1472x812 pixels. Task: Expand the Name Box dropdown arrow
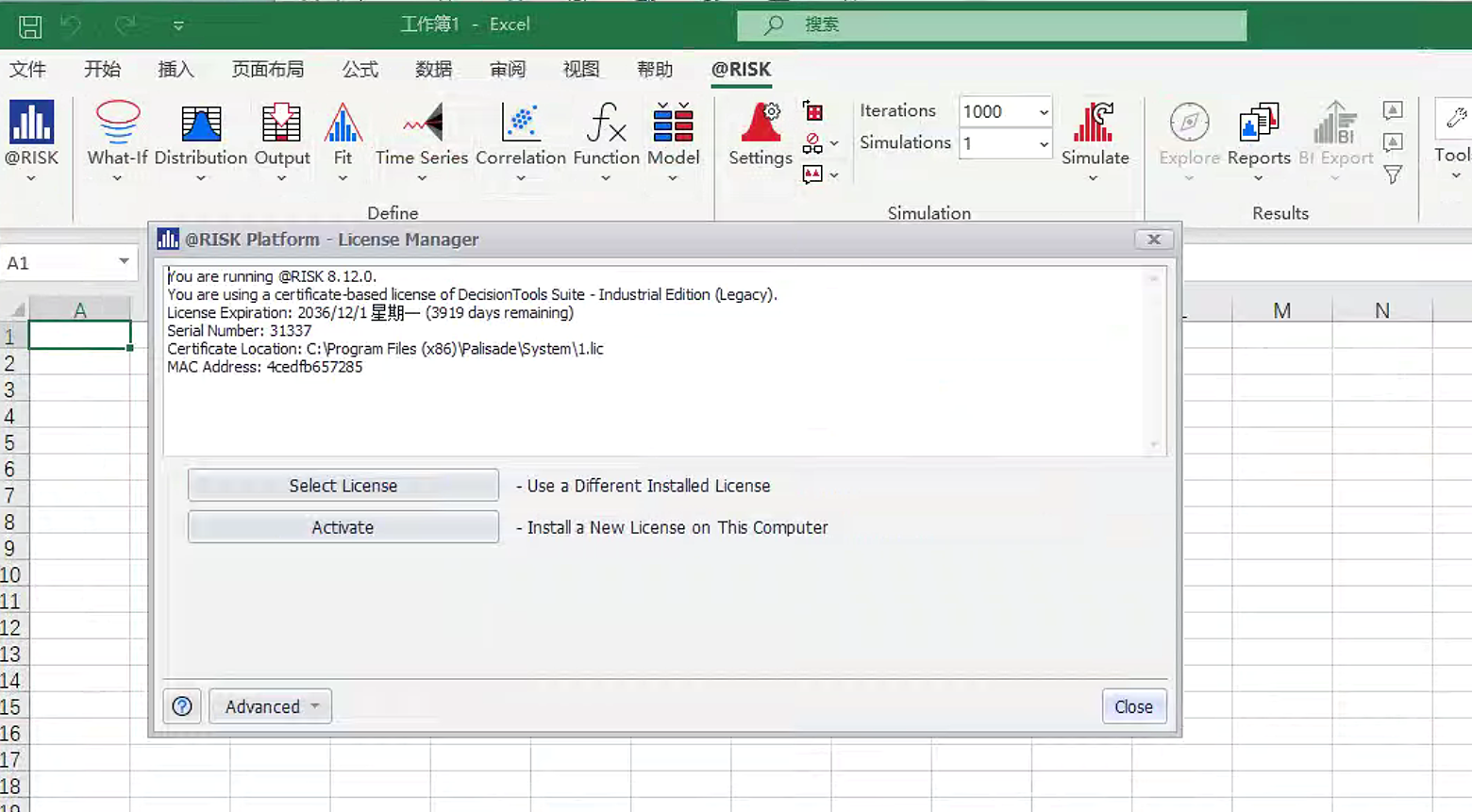124,261
